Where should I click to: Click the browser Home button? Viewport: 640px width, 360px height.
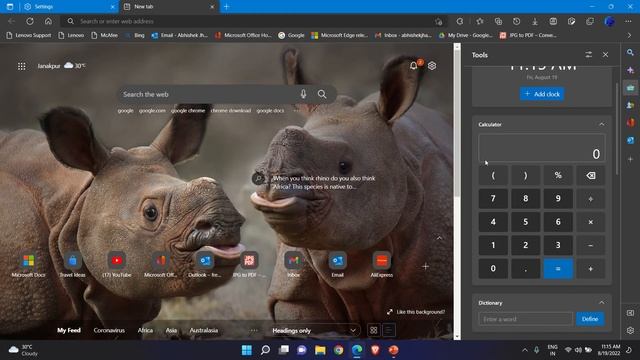48,21
